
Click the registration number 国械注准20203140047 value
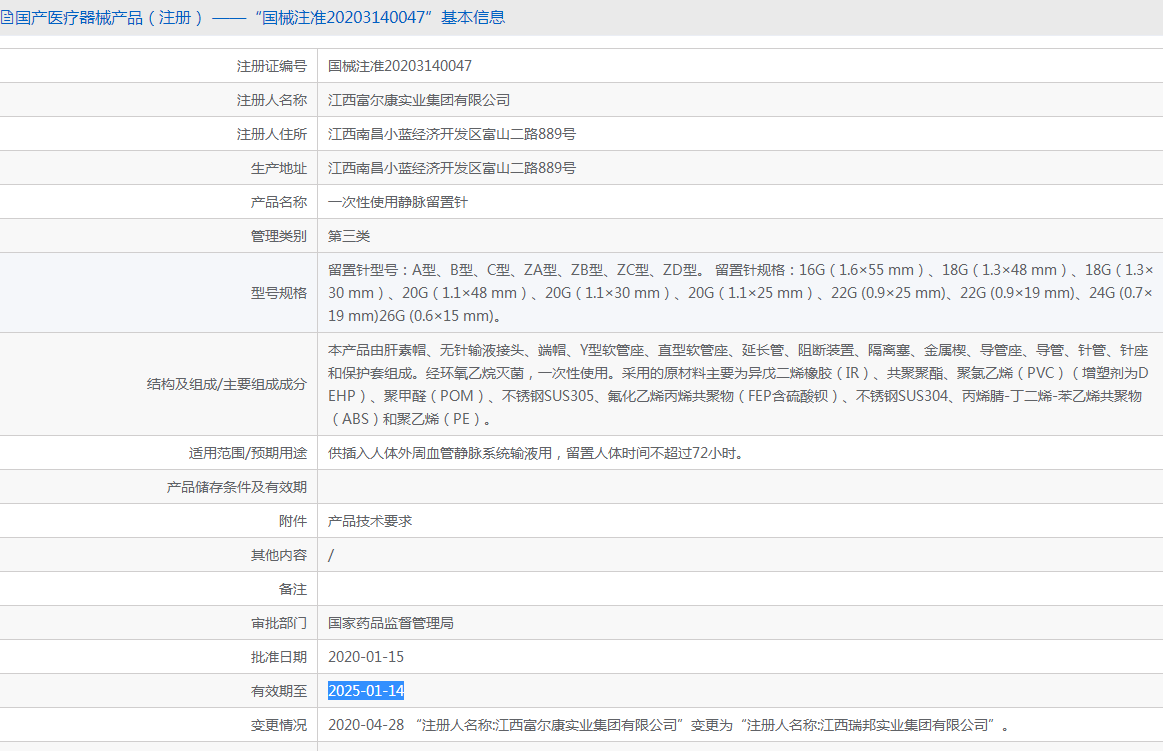point(400,66)
